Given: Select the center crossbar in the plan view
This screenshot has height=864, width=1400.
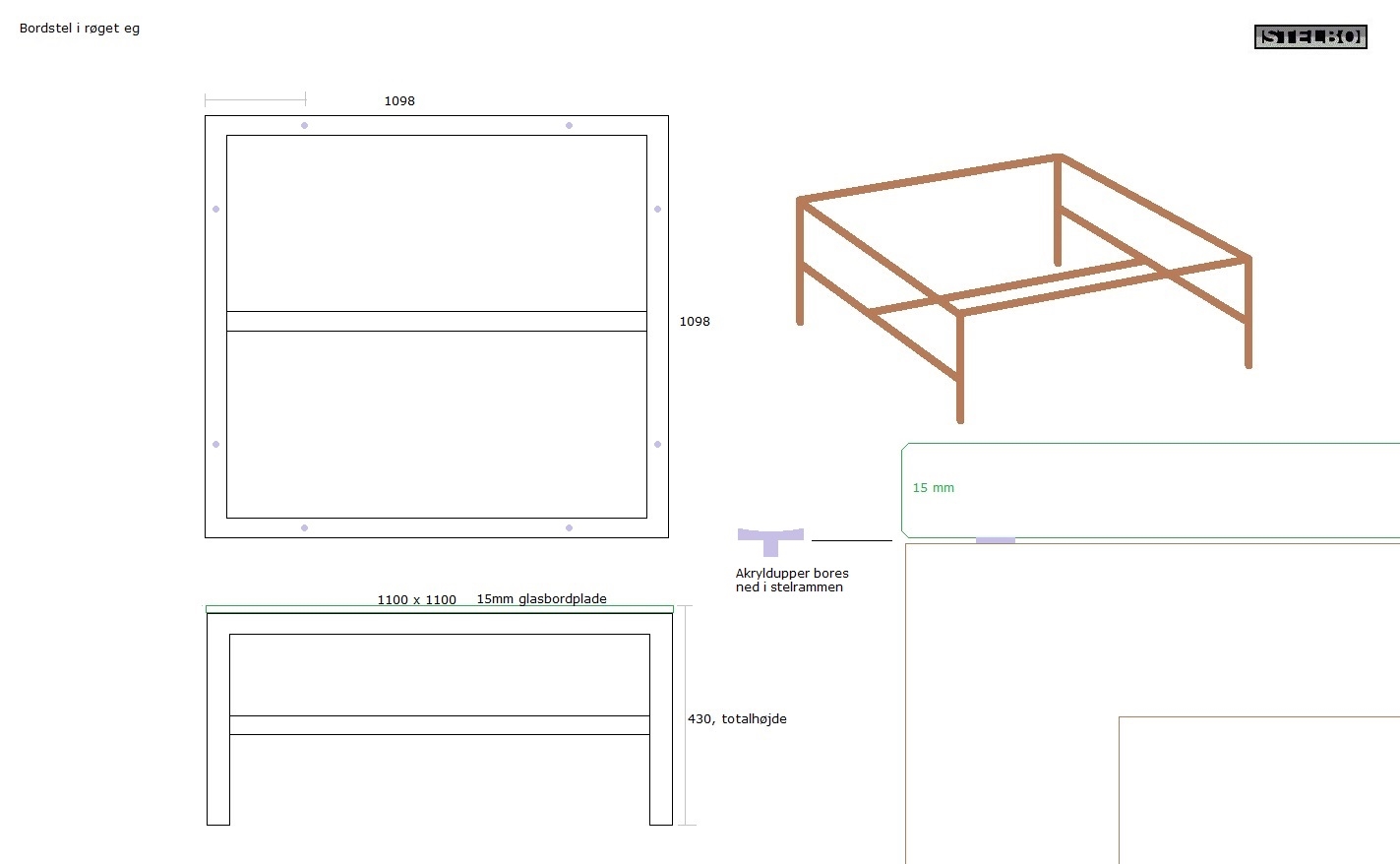Looking at the screenshot, I should pyautogui.click(x=437, y=322).
